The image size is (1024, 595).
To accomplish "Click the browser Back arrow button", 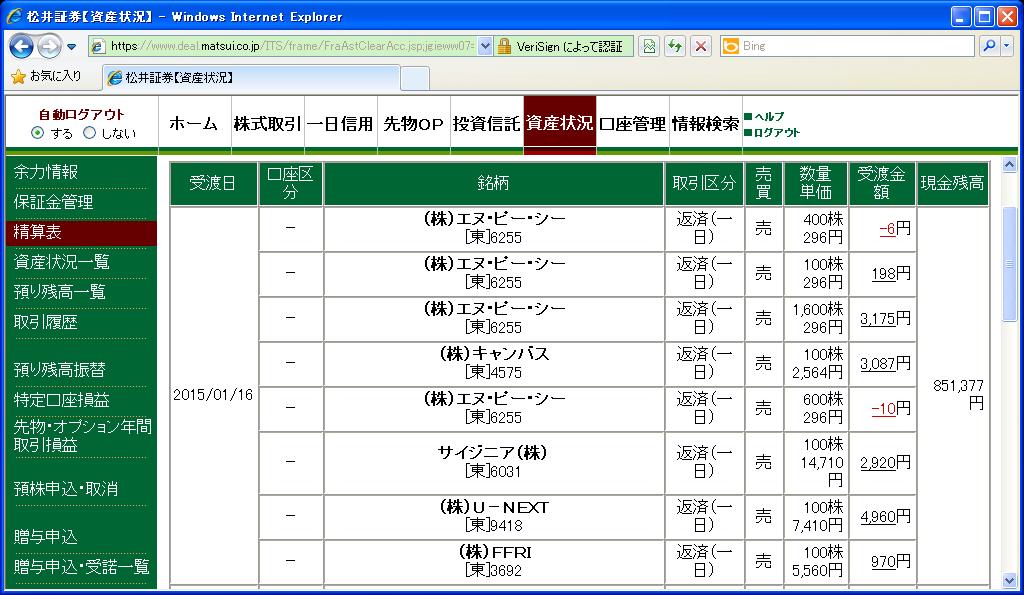I will [21, 46].
